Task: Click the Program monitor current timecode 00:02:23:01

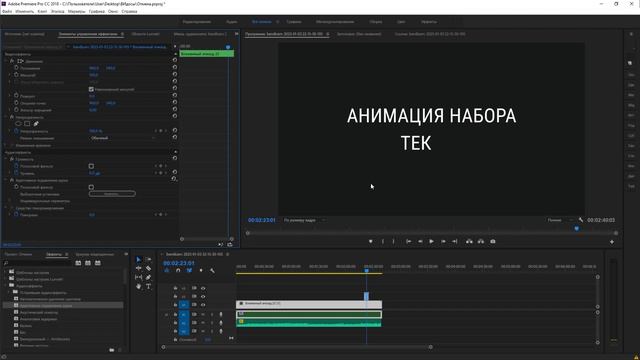Action: point(262,220)
